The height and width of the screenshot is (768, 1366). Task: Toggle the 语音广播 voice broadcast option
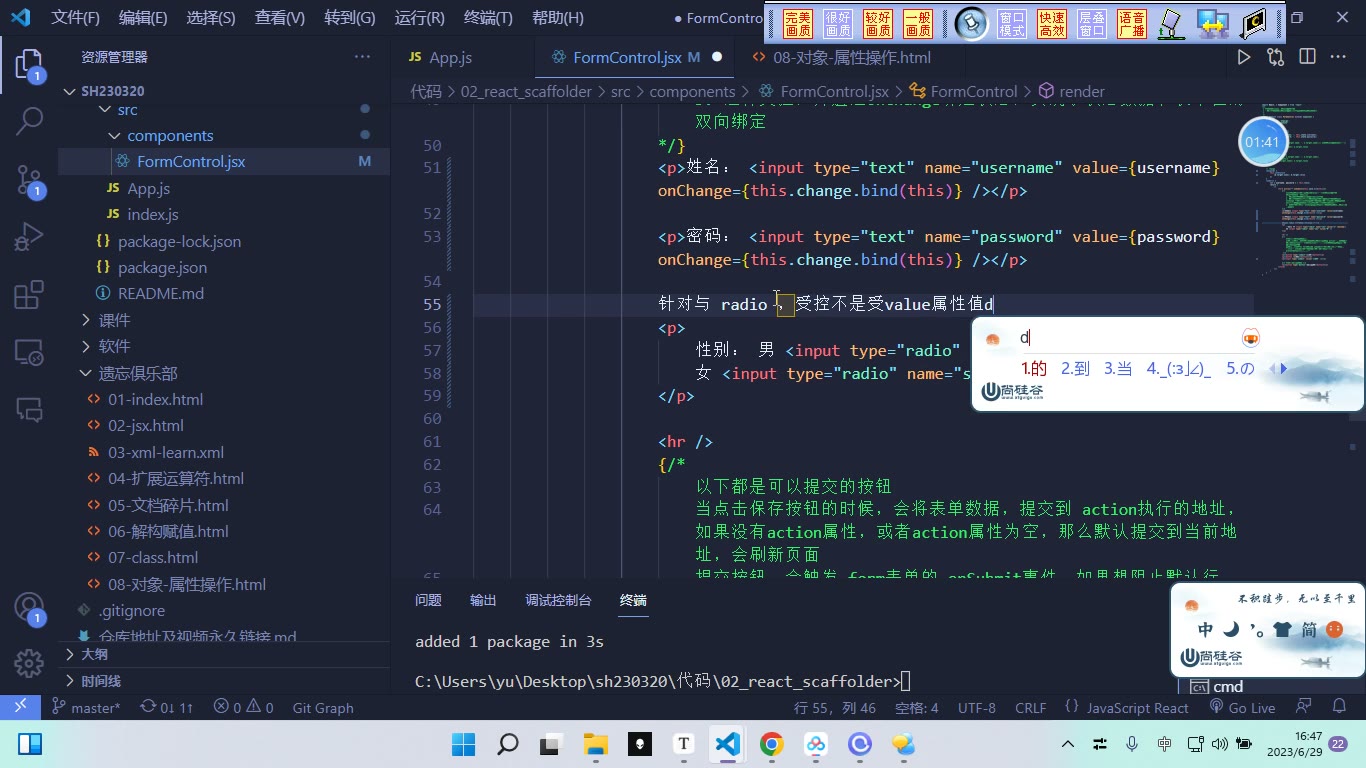(1132, 24)
